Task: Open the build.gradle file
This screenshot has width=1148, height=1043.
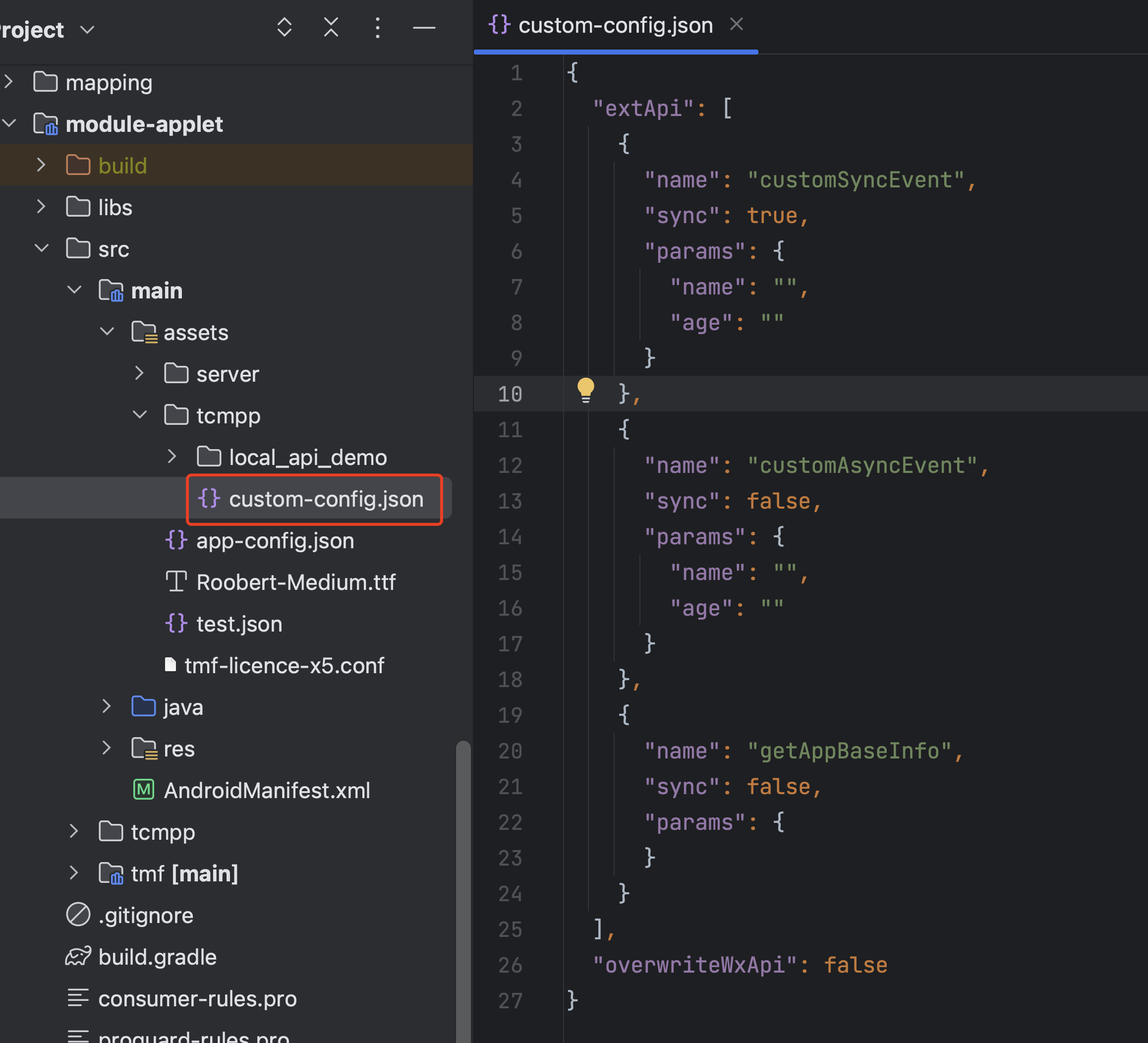Action: [157, 957]
